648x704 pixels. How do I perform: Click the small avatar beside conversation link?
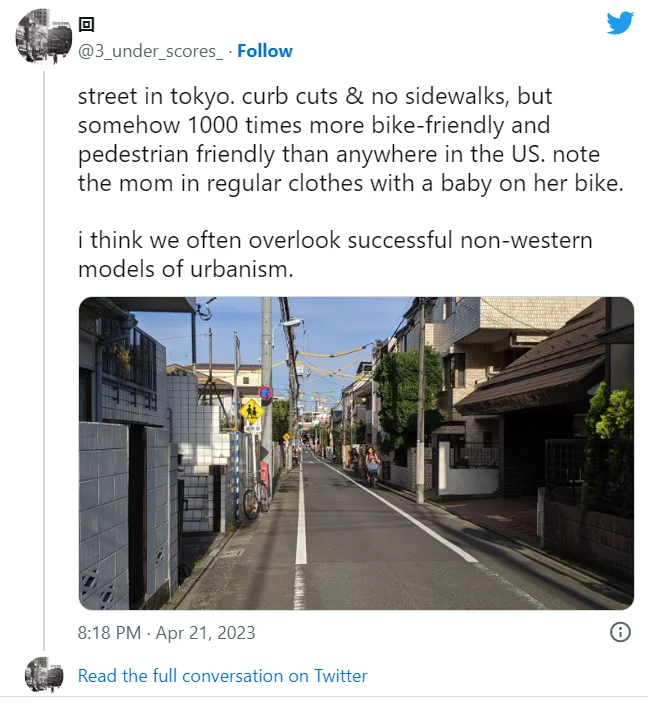pos(44,675)
